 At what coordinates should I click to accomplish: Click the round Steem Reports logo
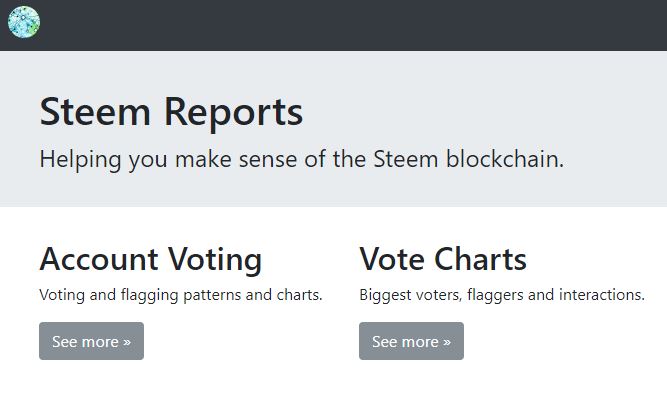click(x=23, y=22)
